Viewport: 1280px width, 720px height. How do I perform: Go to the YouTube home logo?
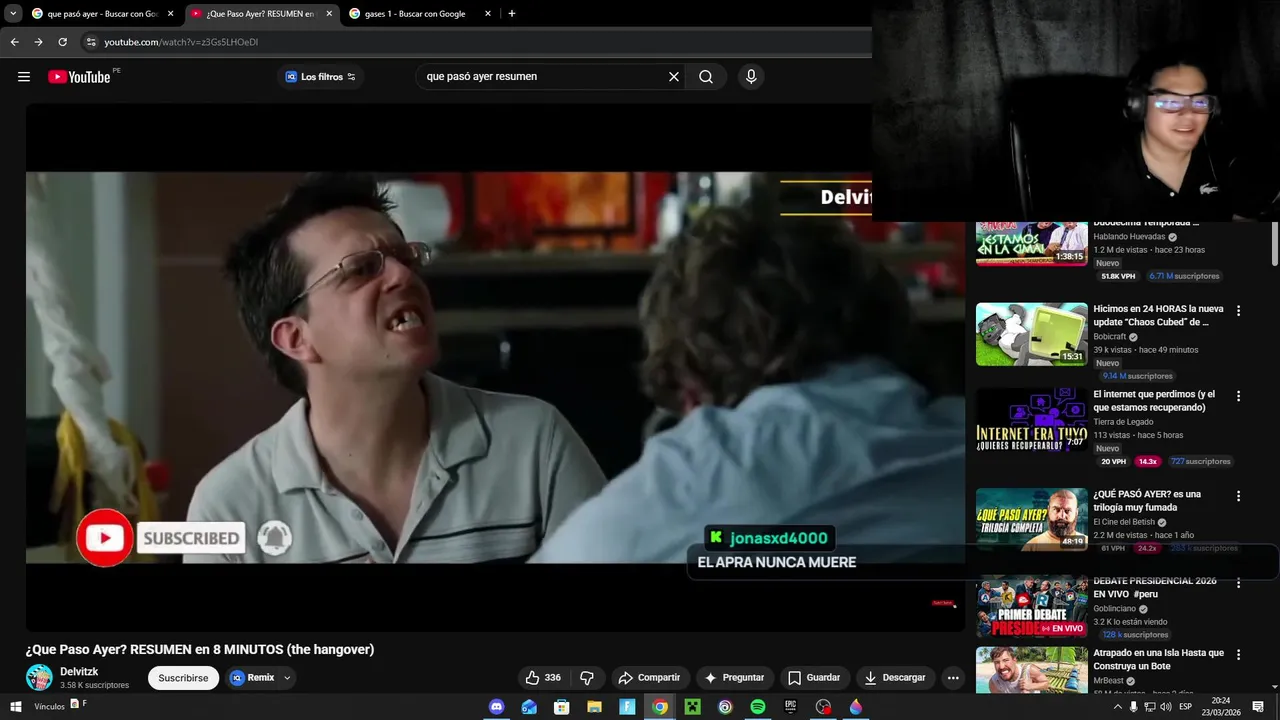point(79,77)
